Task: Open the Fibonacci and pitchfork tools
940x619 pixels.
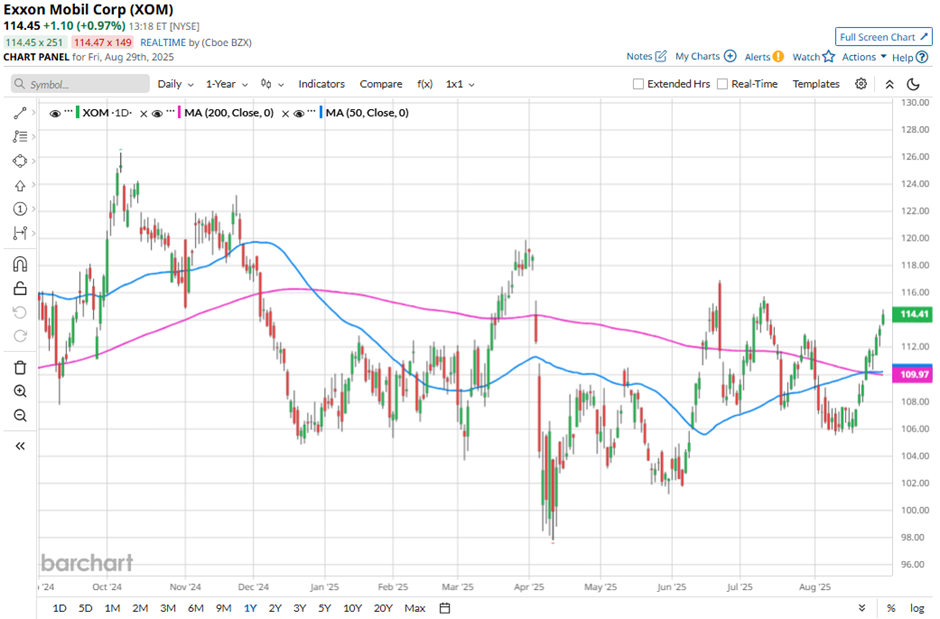Action: click(x=20, y=137)
